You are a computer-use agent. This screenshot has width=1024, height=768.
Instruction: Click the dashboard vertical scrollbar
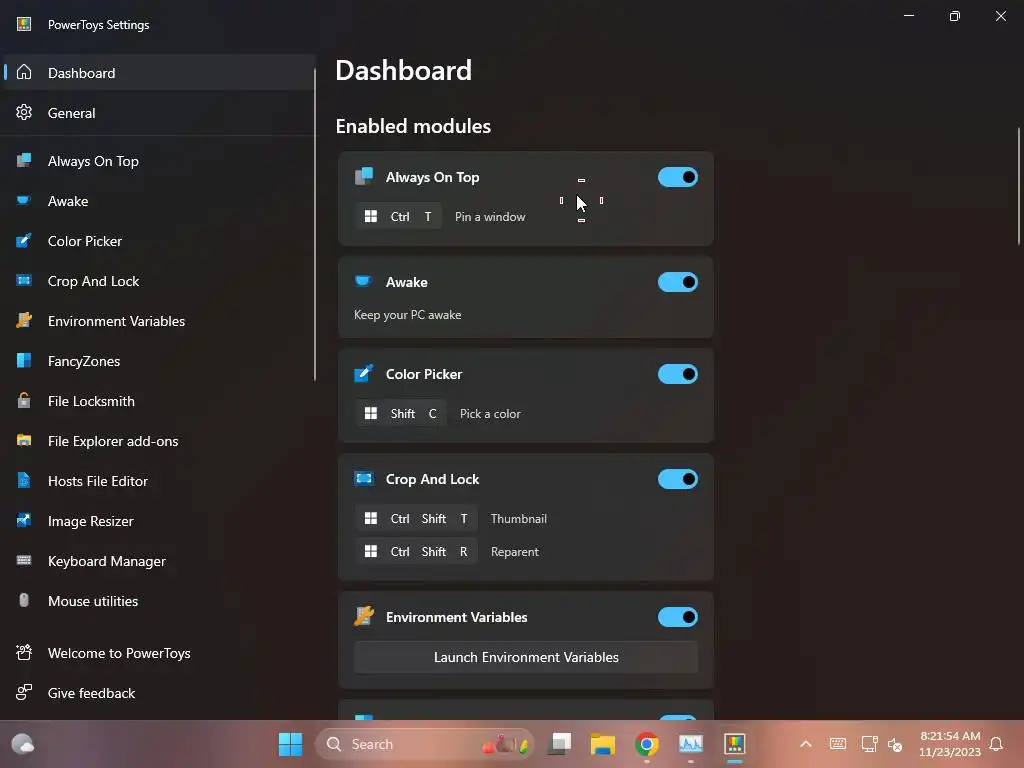pos(1019,187)
